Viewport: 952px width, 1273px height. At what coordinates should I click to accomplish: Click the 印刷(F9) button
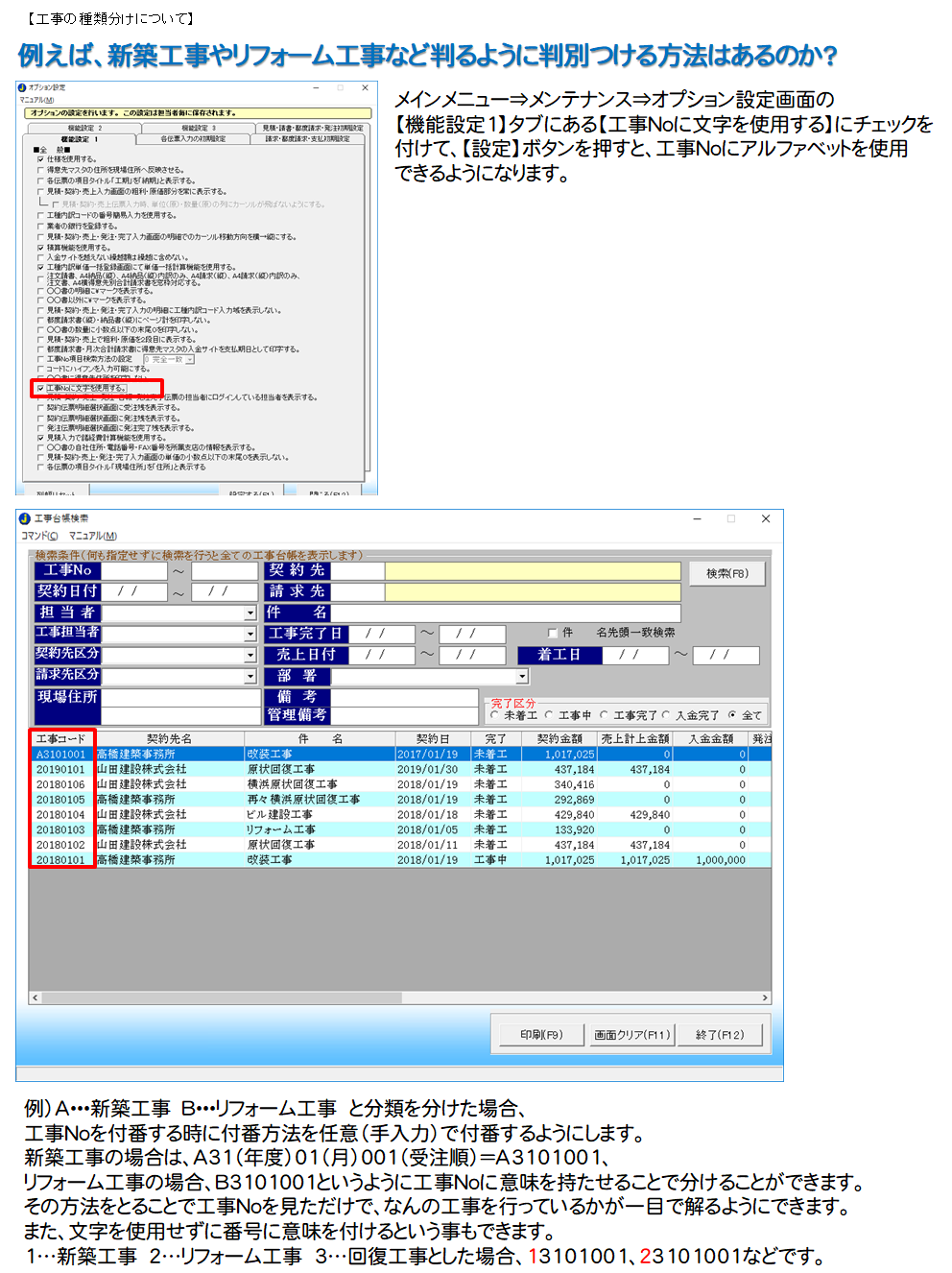[541, 1034]
